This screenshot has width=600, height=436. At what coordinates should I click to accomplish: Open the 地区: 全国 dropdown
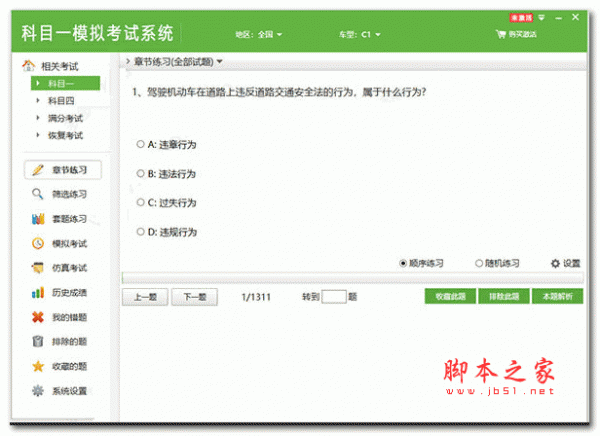(259, 34)
